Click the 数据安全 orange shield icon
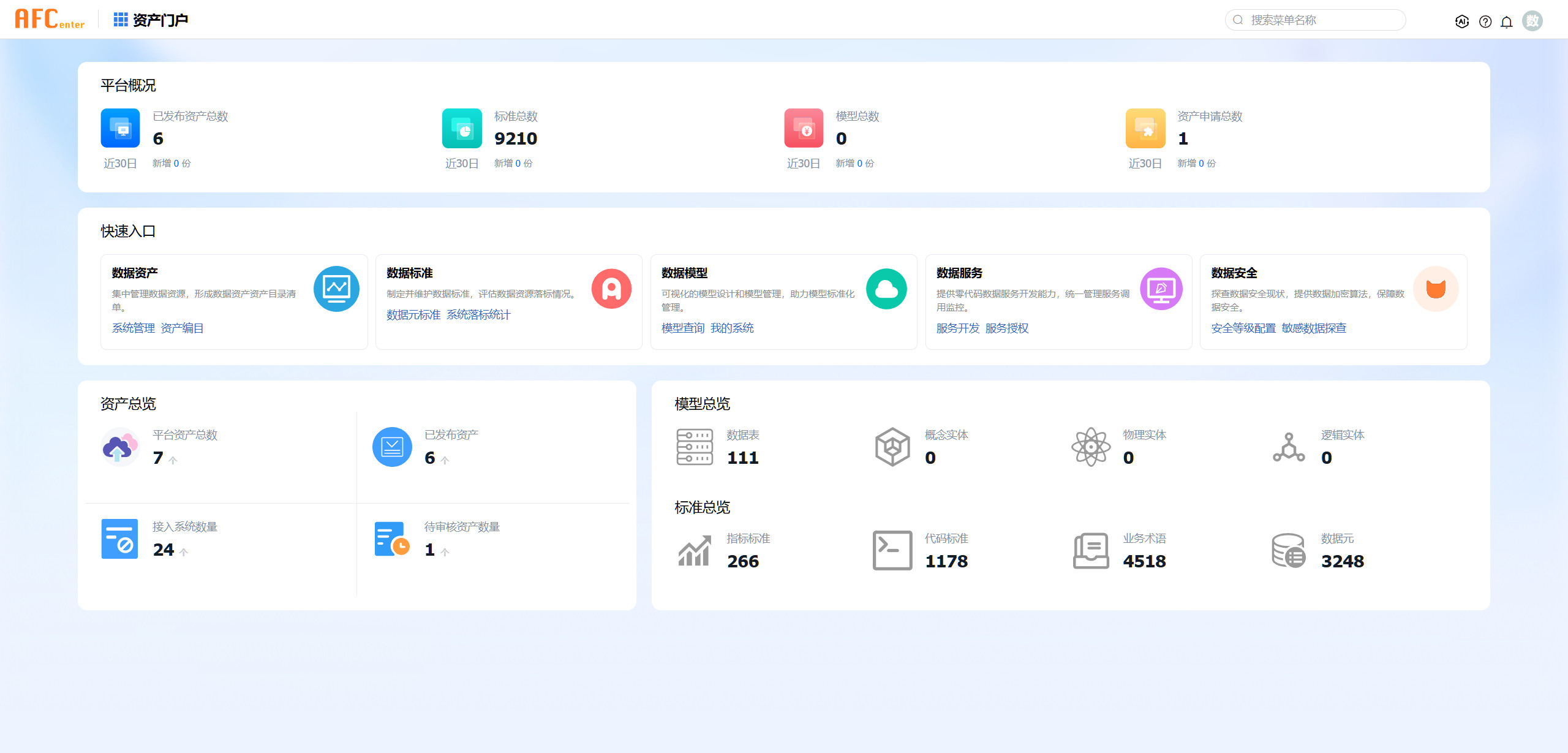Viewport: 1568px width, 753px height. coord(1435,289)
